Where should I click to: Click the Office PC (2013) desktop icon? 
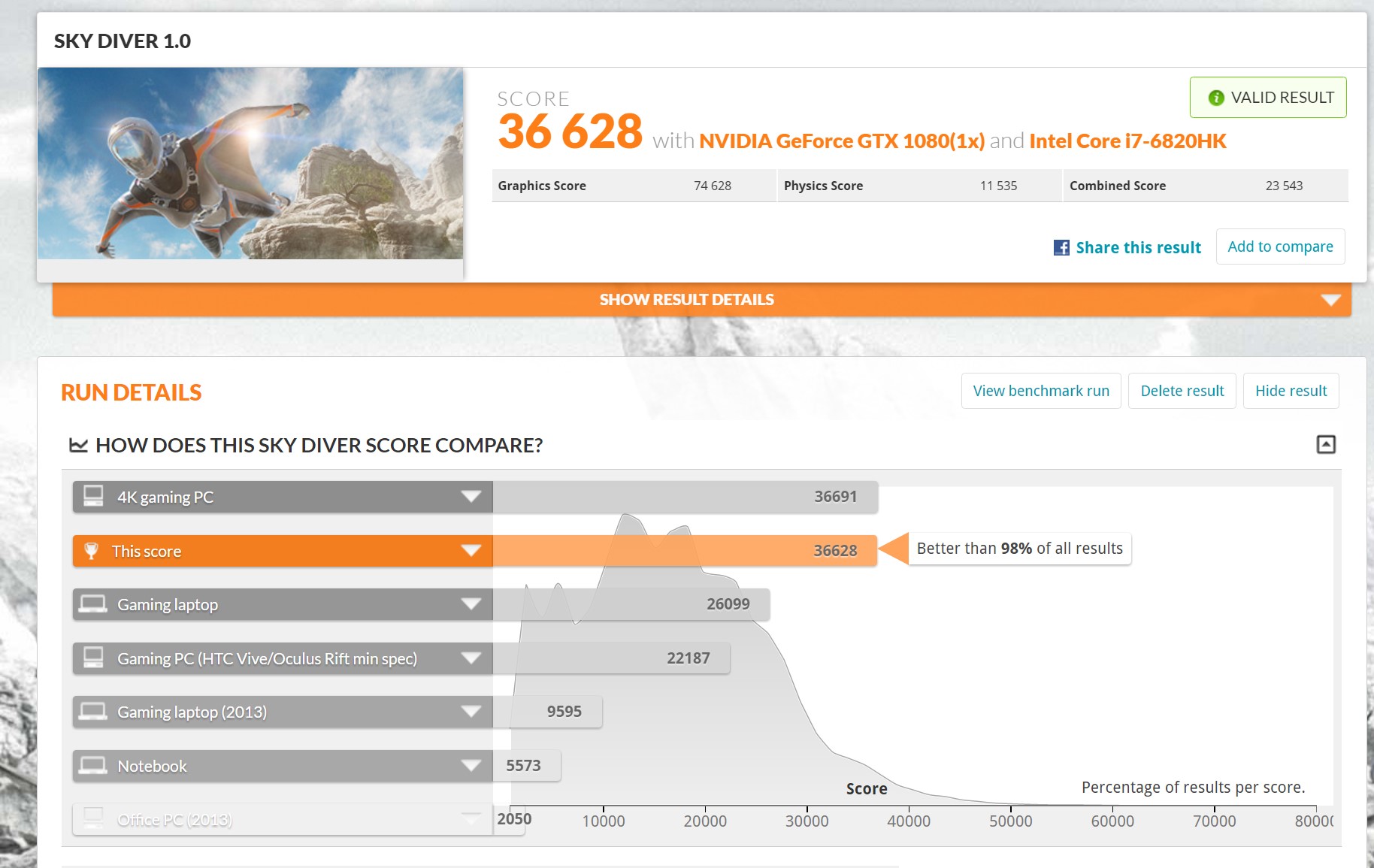coord(93,818)
